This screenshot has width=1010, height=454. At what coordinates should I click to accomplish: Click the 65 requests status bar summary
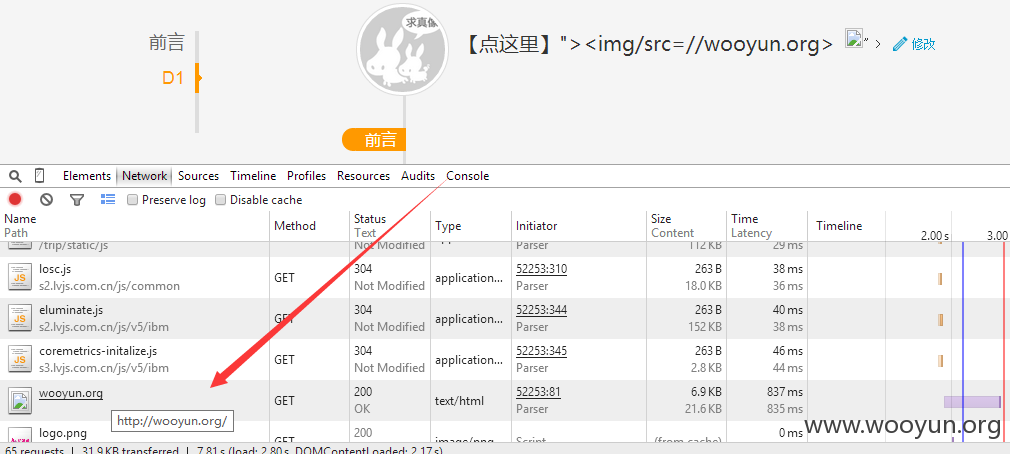34,450
